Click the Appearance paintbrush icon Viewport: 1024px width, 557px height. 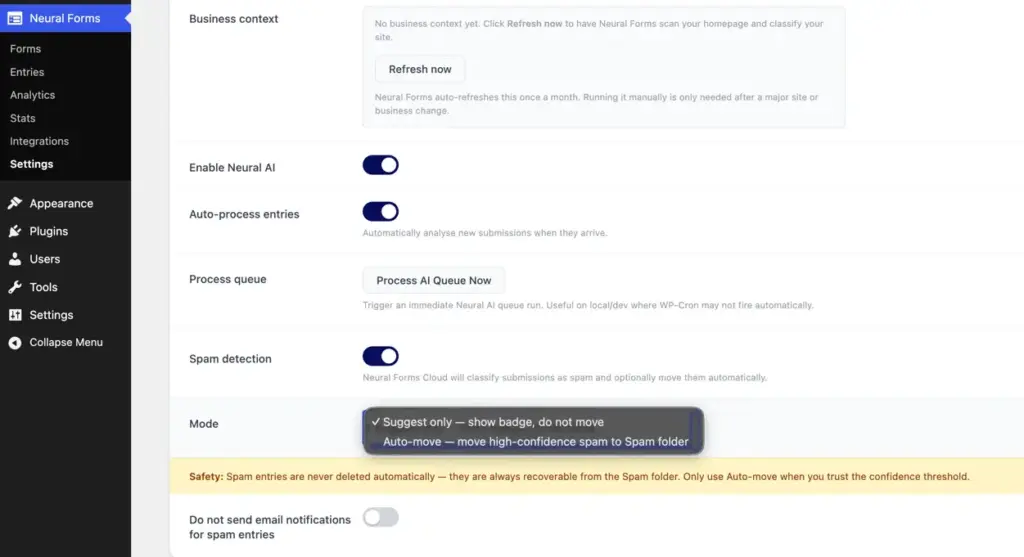(14, 203)
